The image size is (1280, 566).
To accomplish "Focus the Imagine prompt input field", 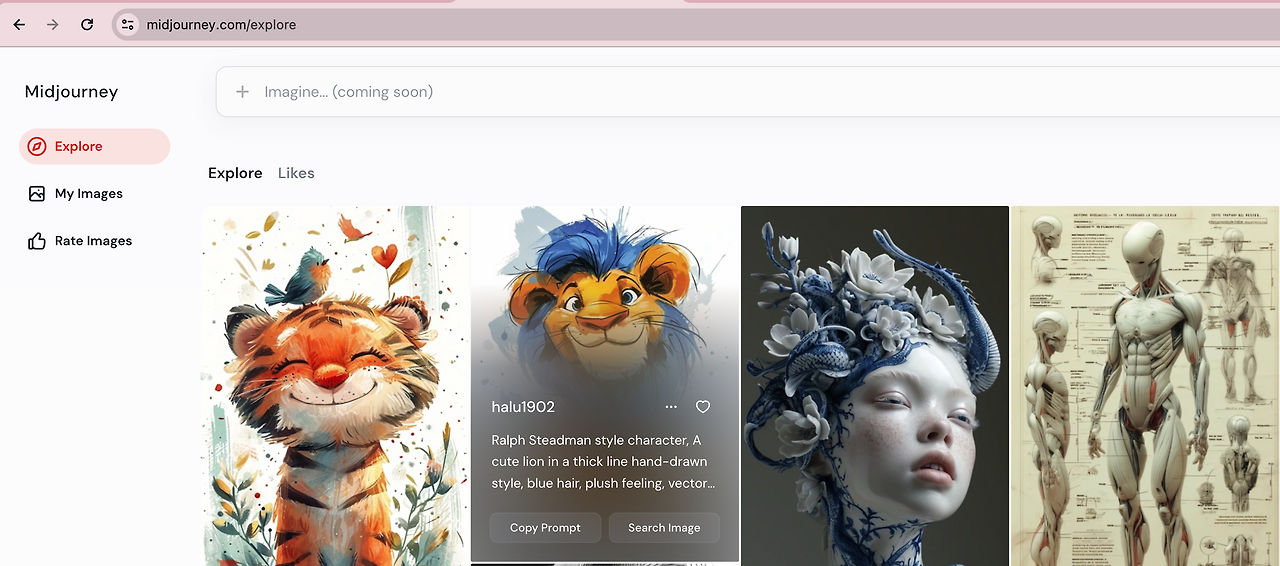I will (748, 92).
